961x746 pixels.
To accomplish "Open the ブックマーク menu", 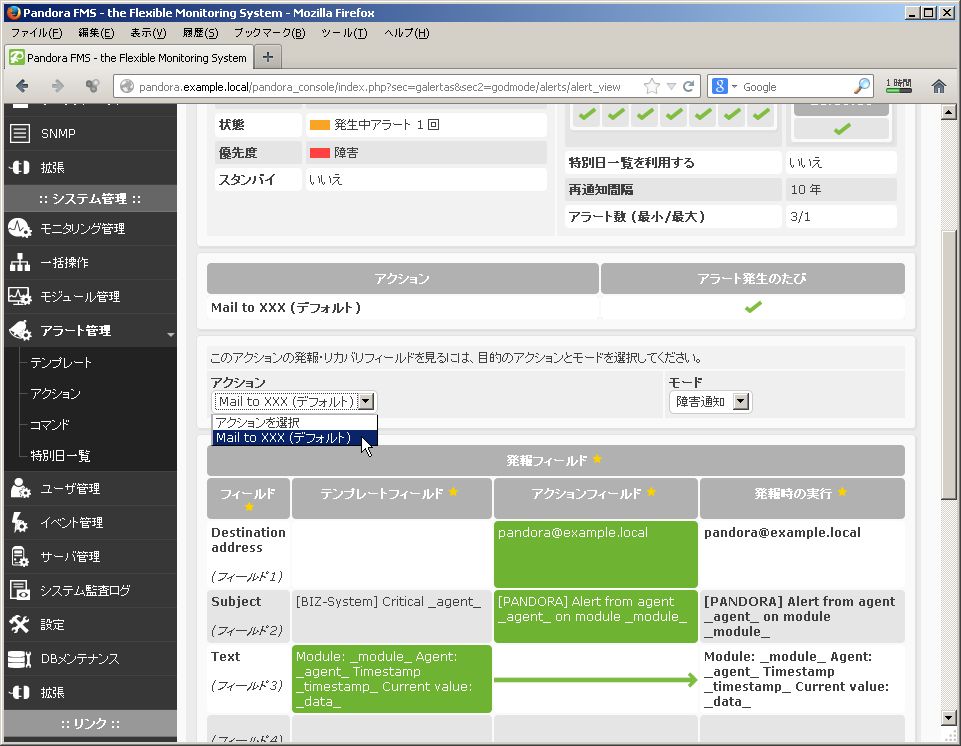I will pyautogui.click(x=270, y=33).
